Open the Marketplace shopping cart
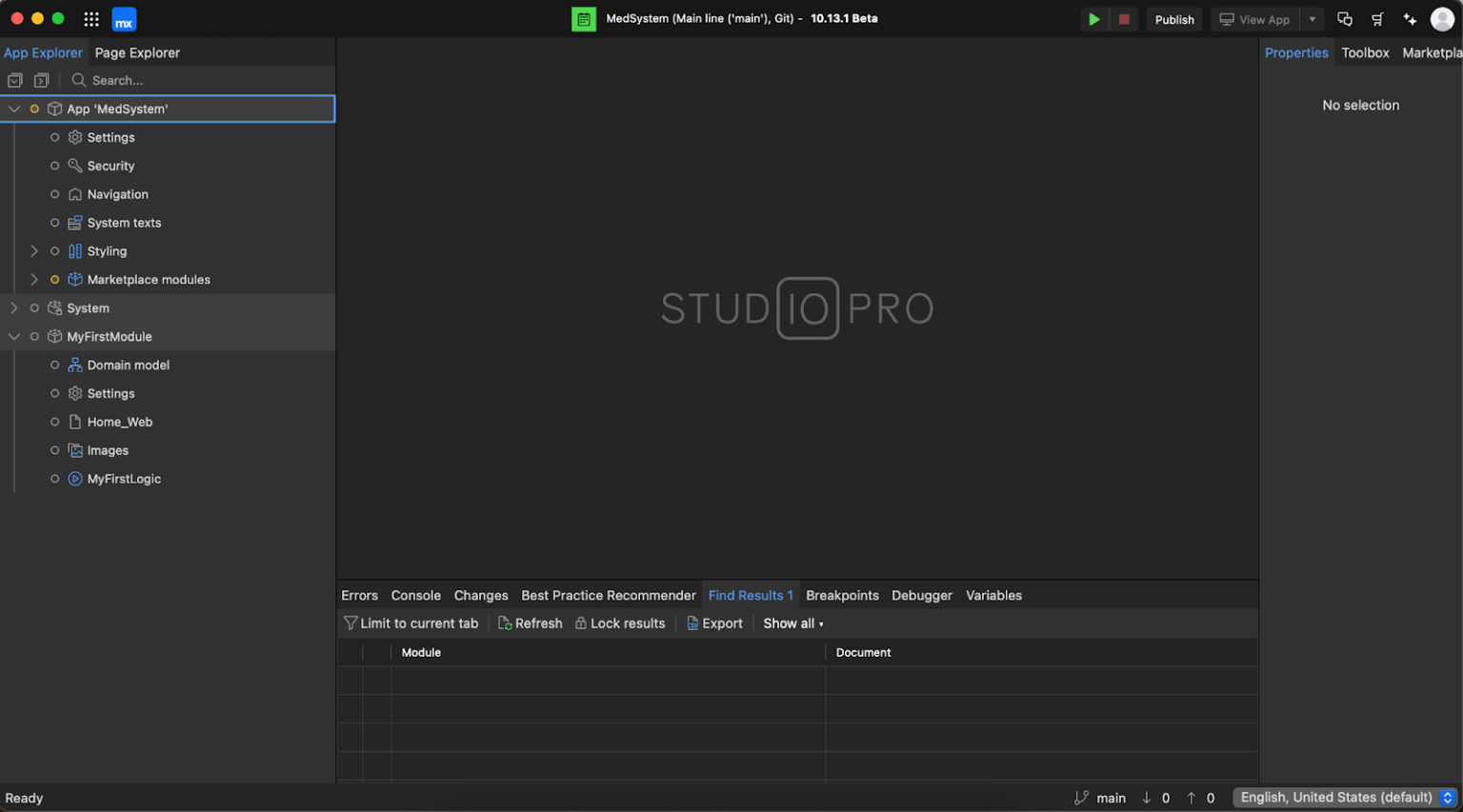This screenshot has height=812, width=1463. (x=1377, y=18)
